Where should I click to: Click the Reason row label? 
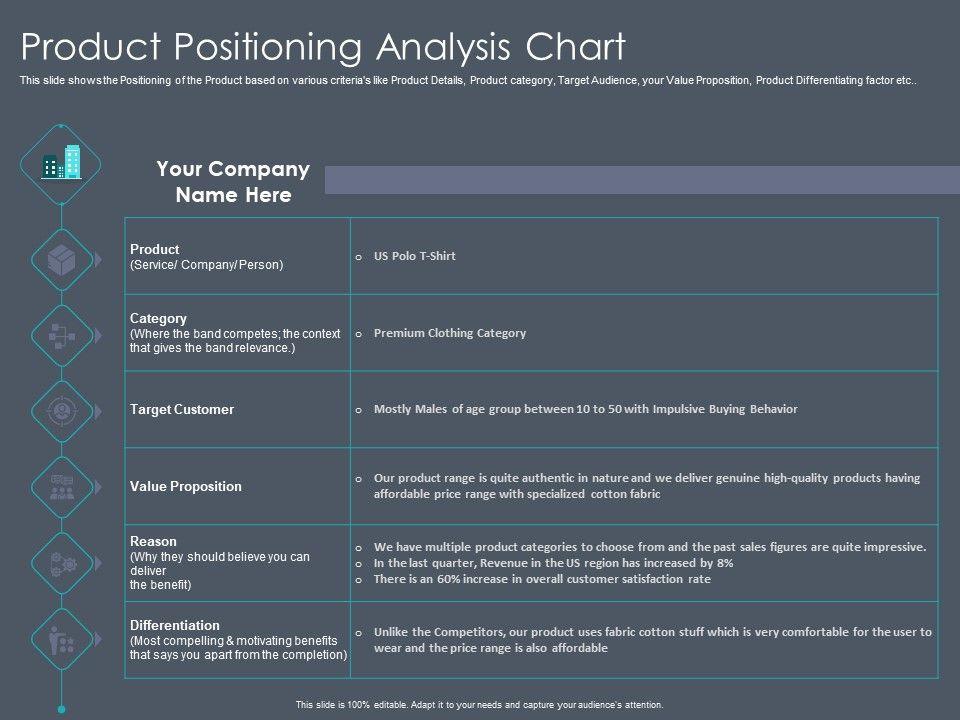click(x=153, y=541)
